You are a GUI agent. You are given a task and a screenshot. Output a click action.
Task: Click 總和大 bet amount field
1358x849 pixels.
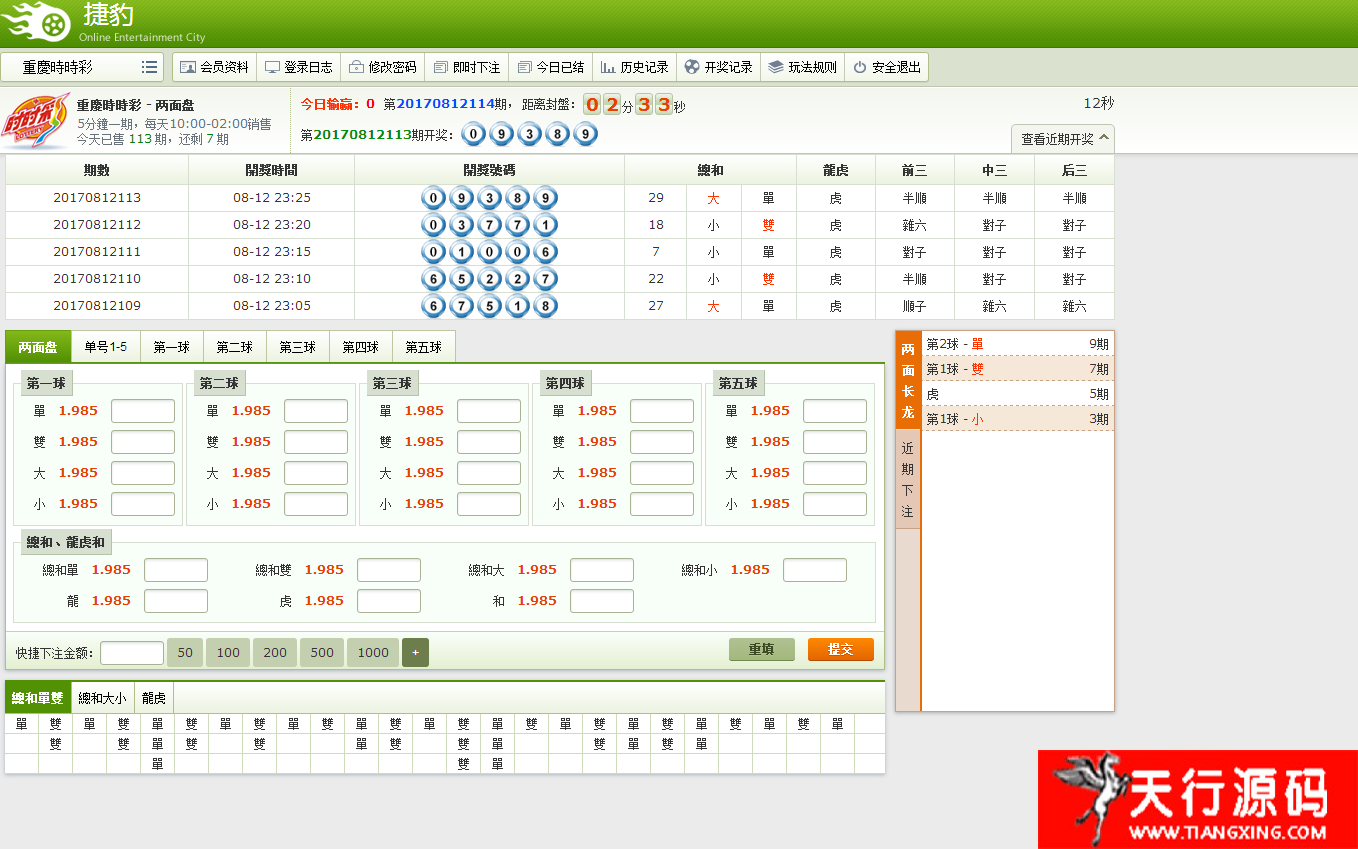[x=602, y=570]
